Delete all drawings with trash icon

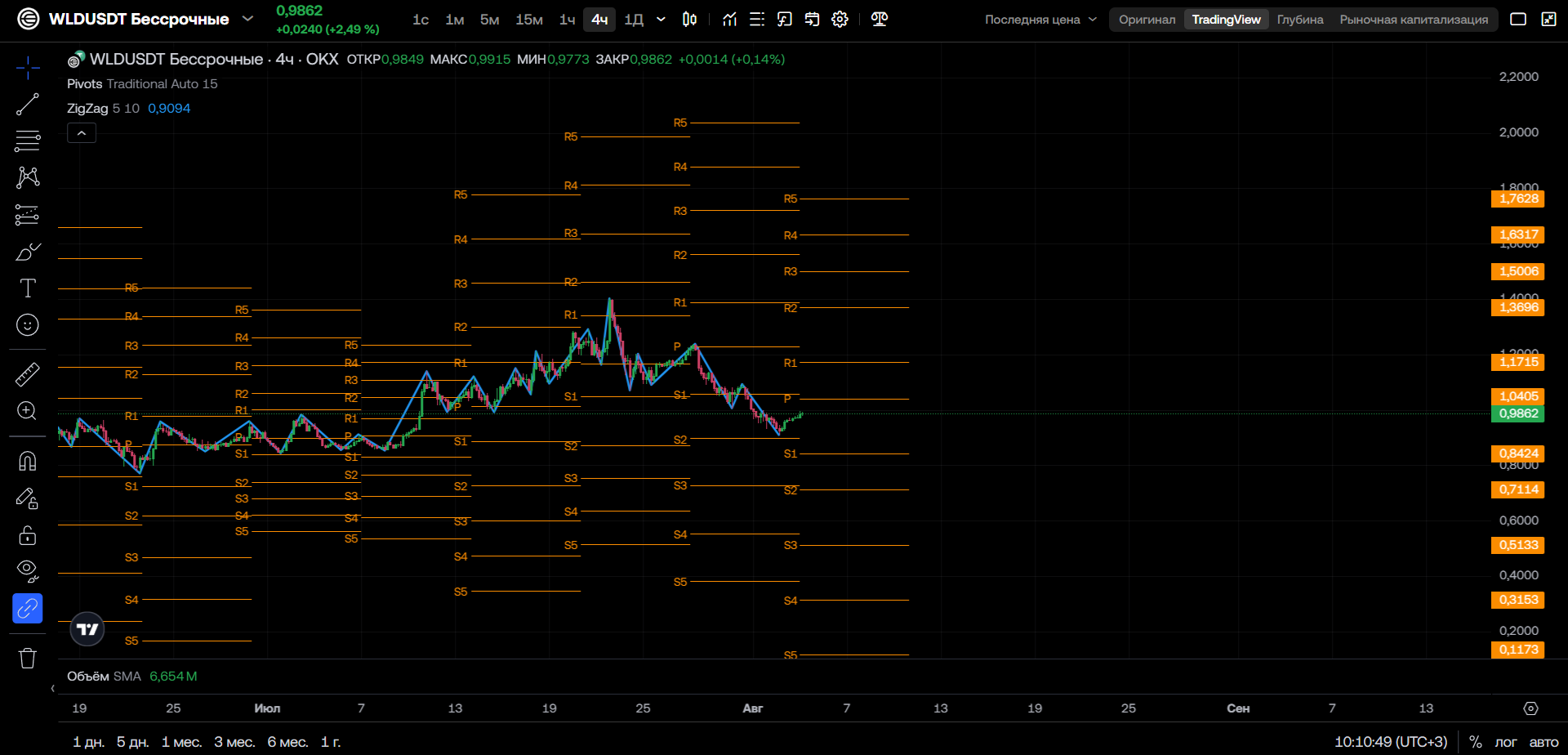28,658
